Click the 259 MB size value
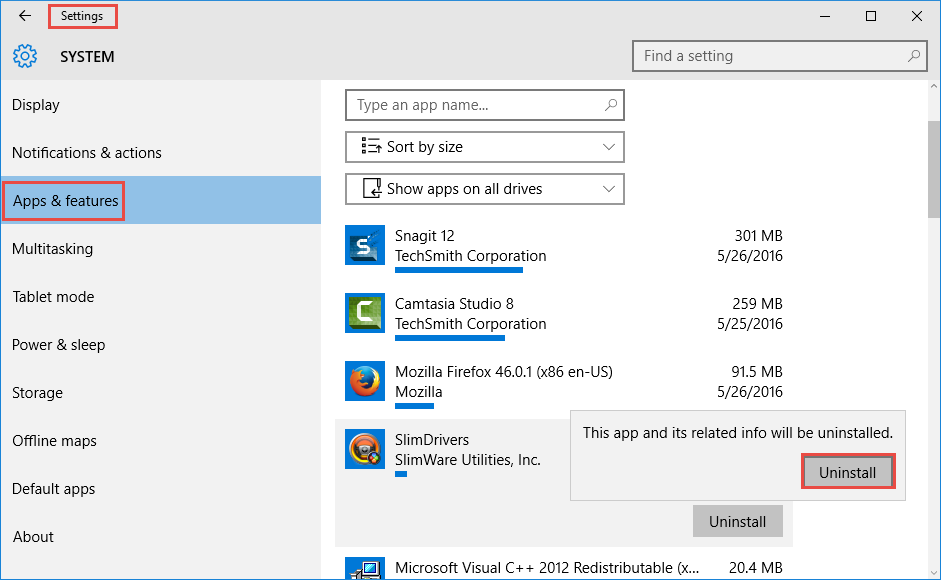The height and width of the screenshot is (580, 941). pos(757,304)
